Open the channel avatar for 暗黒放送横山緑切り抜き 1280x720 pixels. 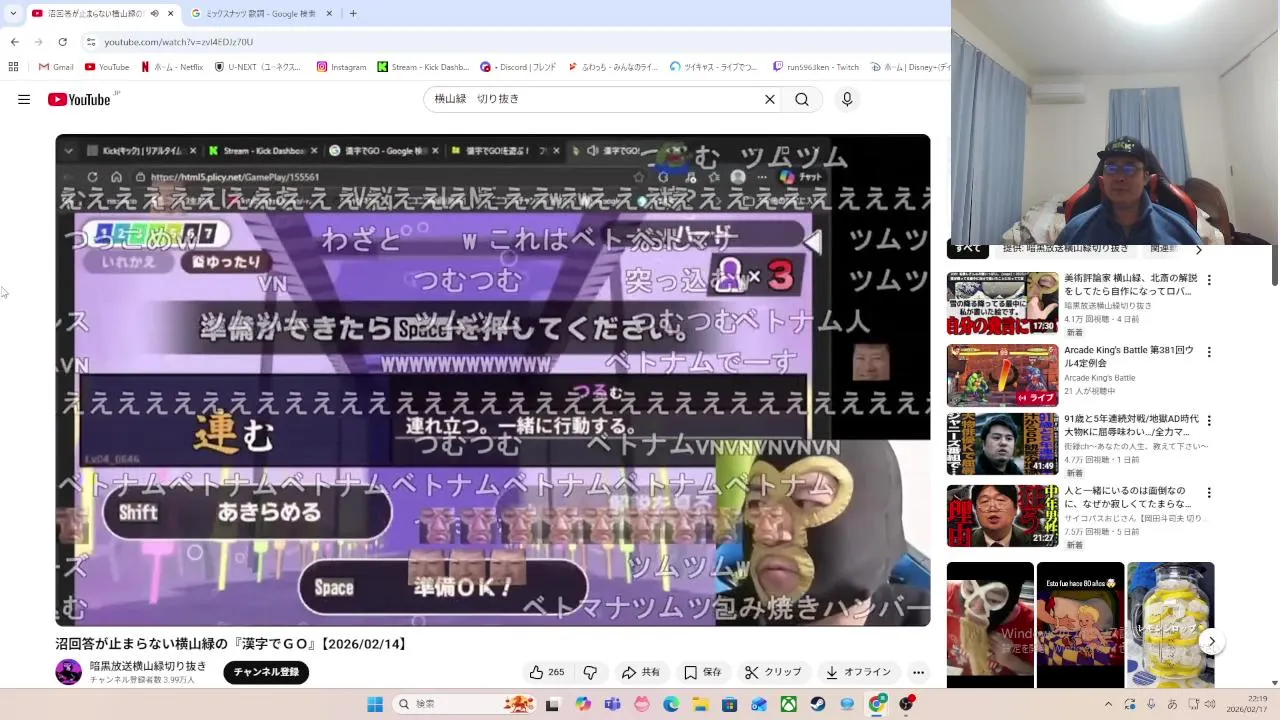tap(68, 672)
